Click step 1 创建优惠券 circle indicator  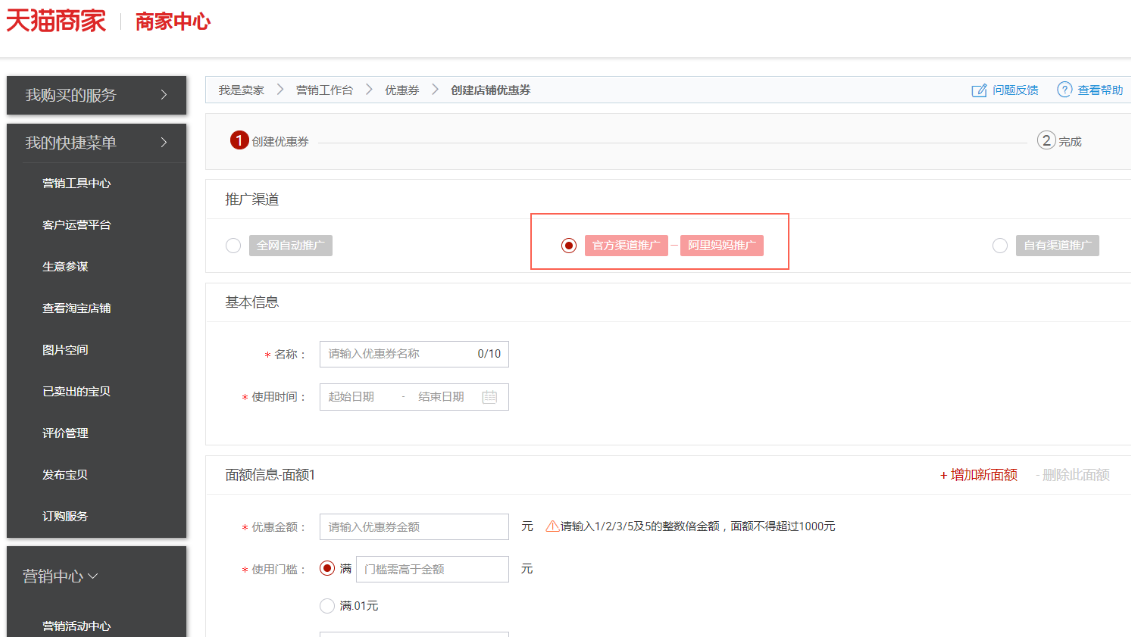[239, 140]
